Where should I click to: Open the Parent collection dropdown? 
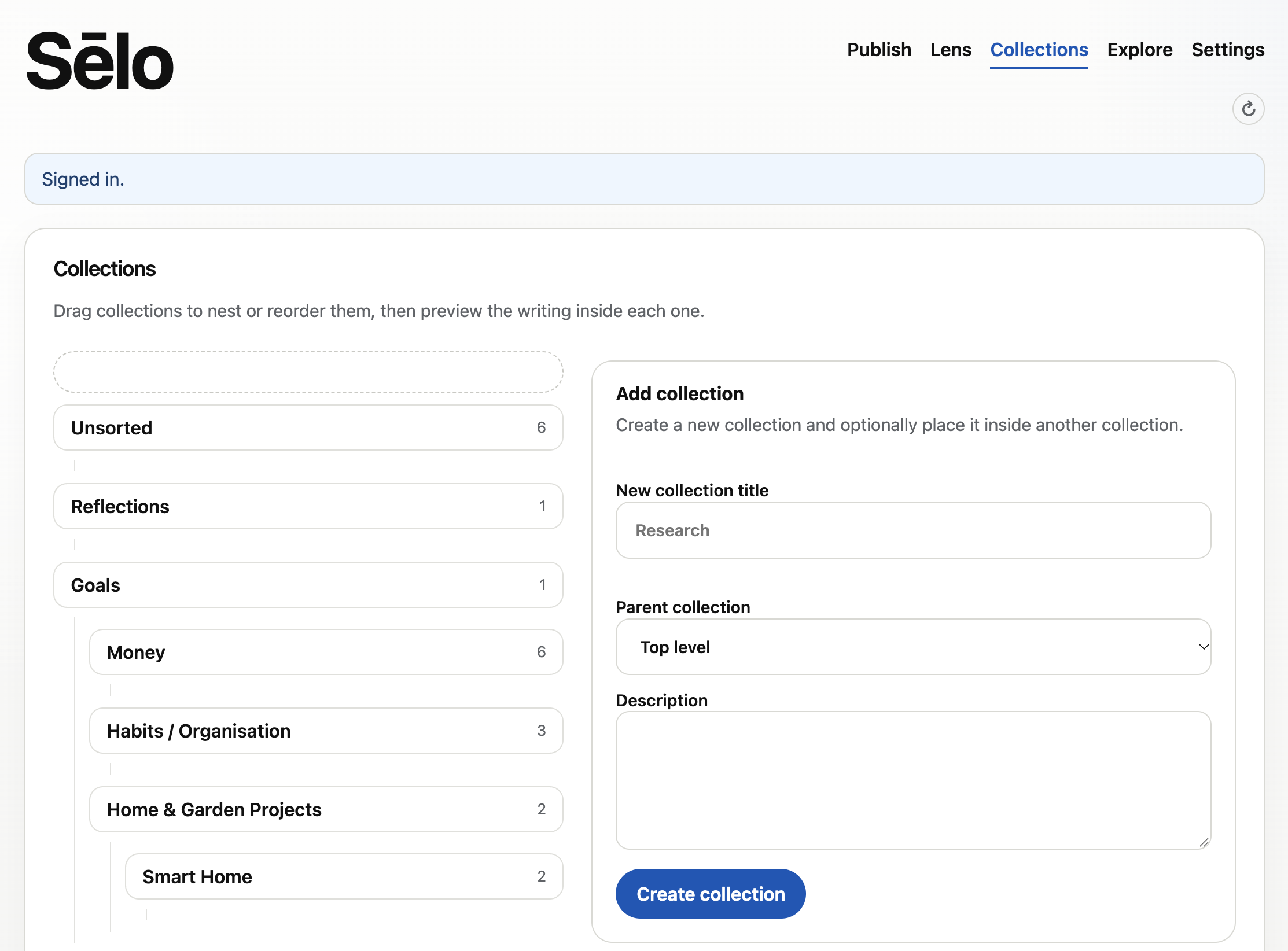click(913, 647)
